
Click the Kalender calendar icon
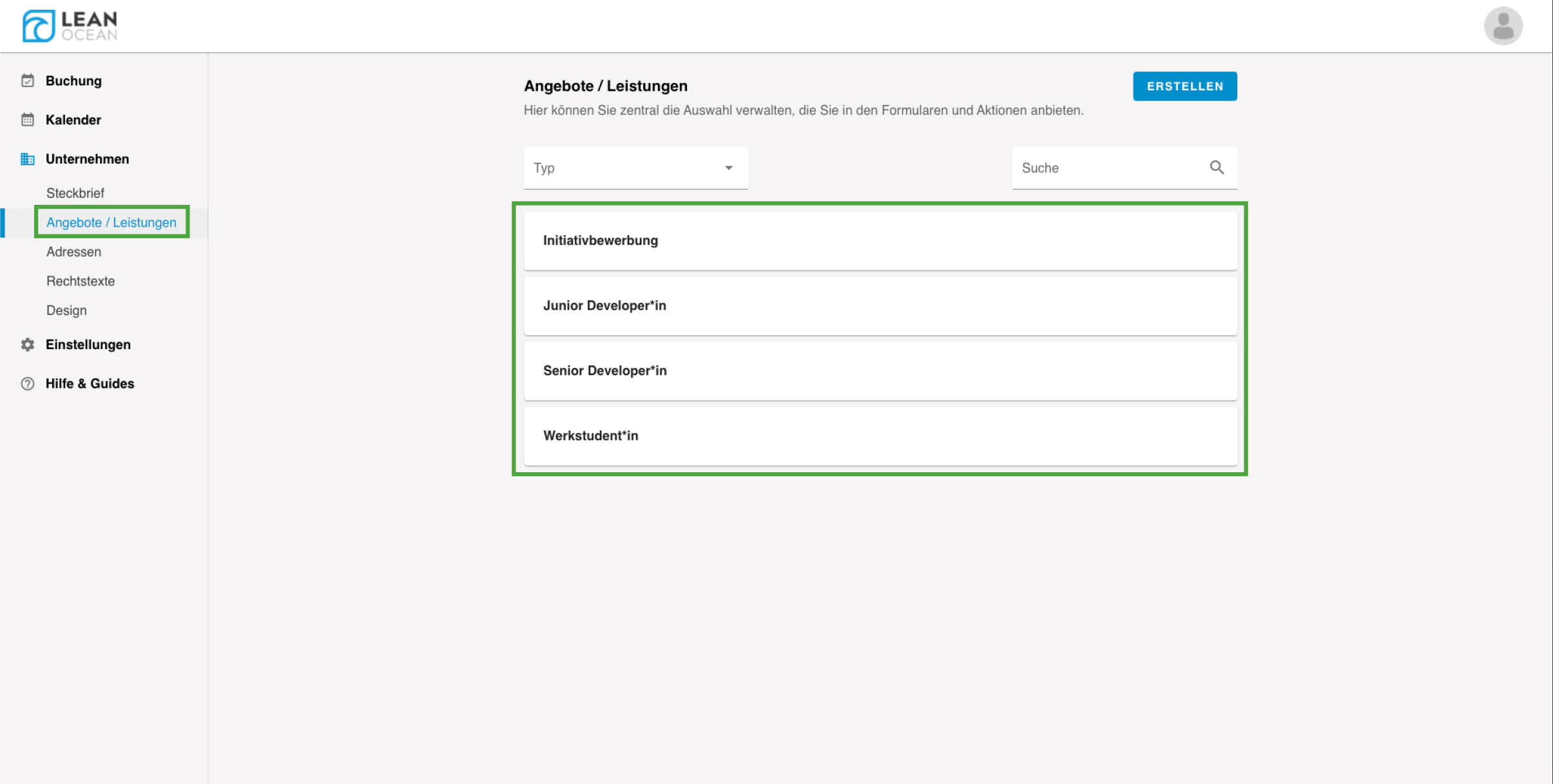pos(27,120)
